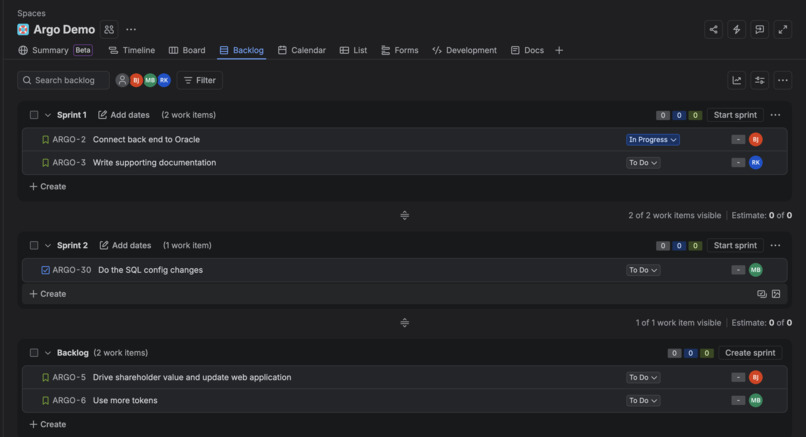Open Sprint 1 more actions ellipsis
Screen dimensions: 806x437
pyautogui.click(x=776, y=115)
